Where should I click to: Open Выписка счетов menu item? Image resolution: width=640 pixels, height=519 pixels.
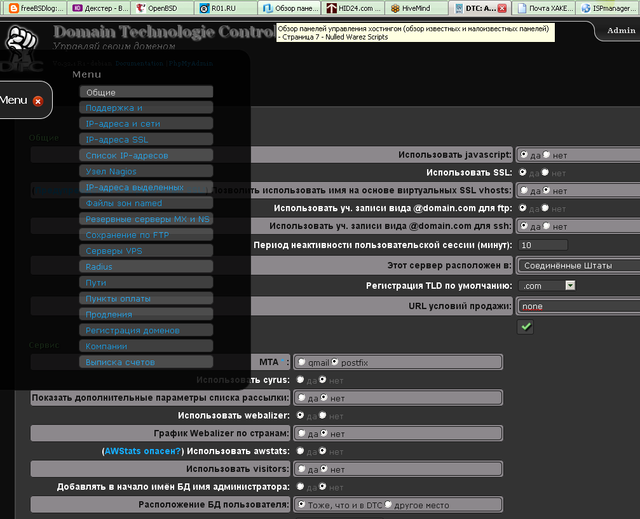click(146, 362)
